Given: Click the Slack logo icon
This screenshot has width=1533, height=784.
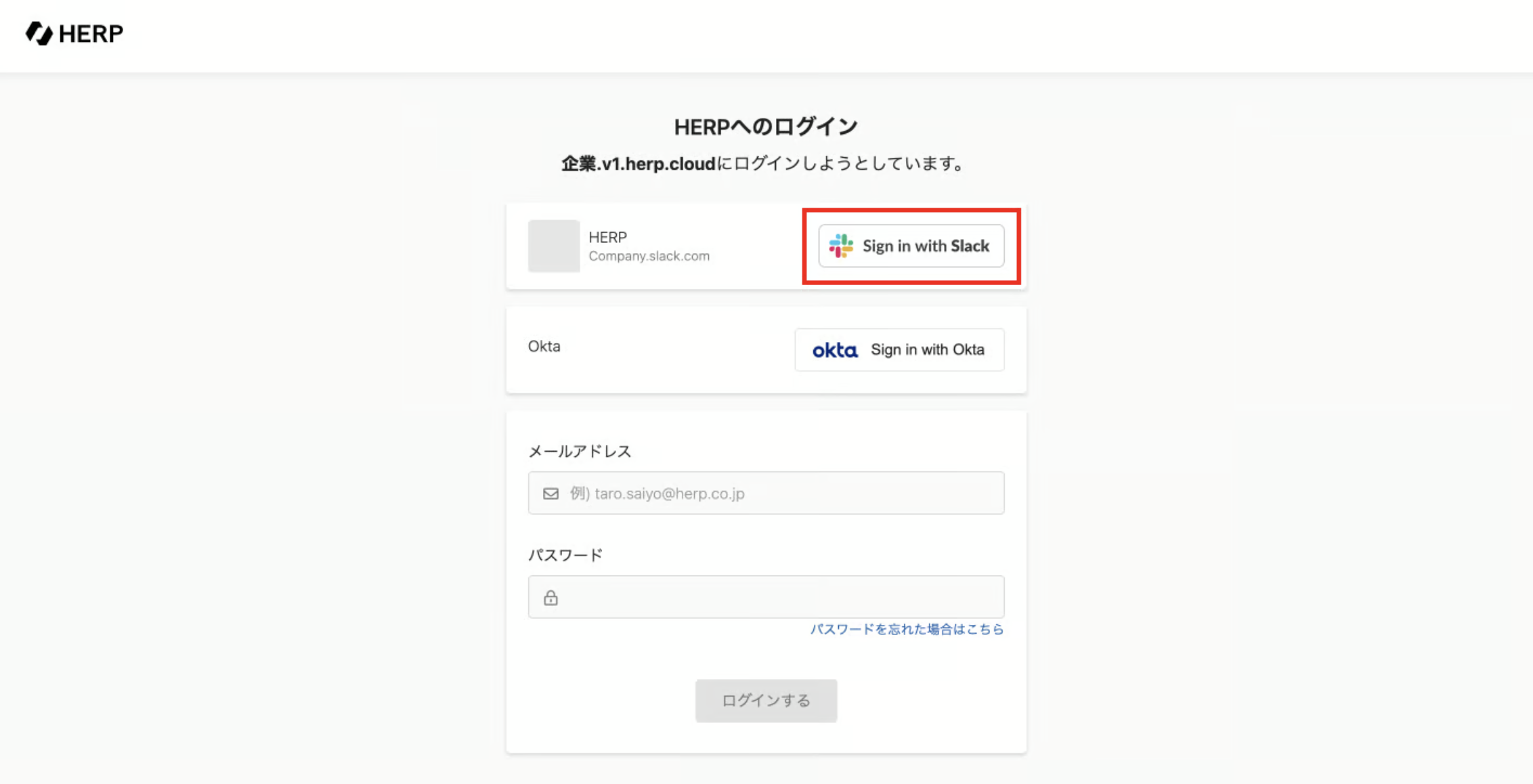Looking at the screenshot, I should click(841, 246).
